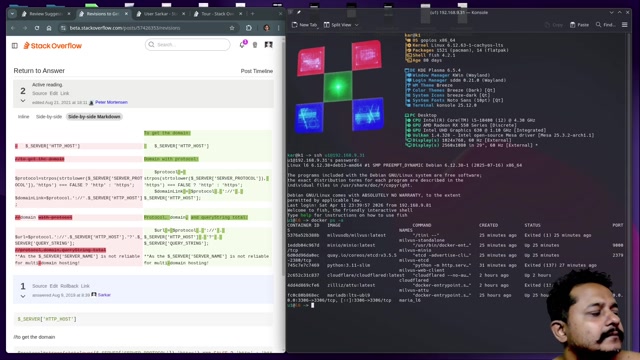Reload the Stack Overflow page
Screen dimensions: 640x360
pyautogui.click(x=37, y=28)
